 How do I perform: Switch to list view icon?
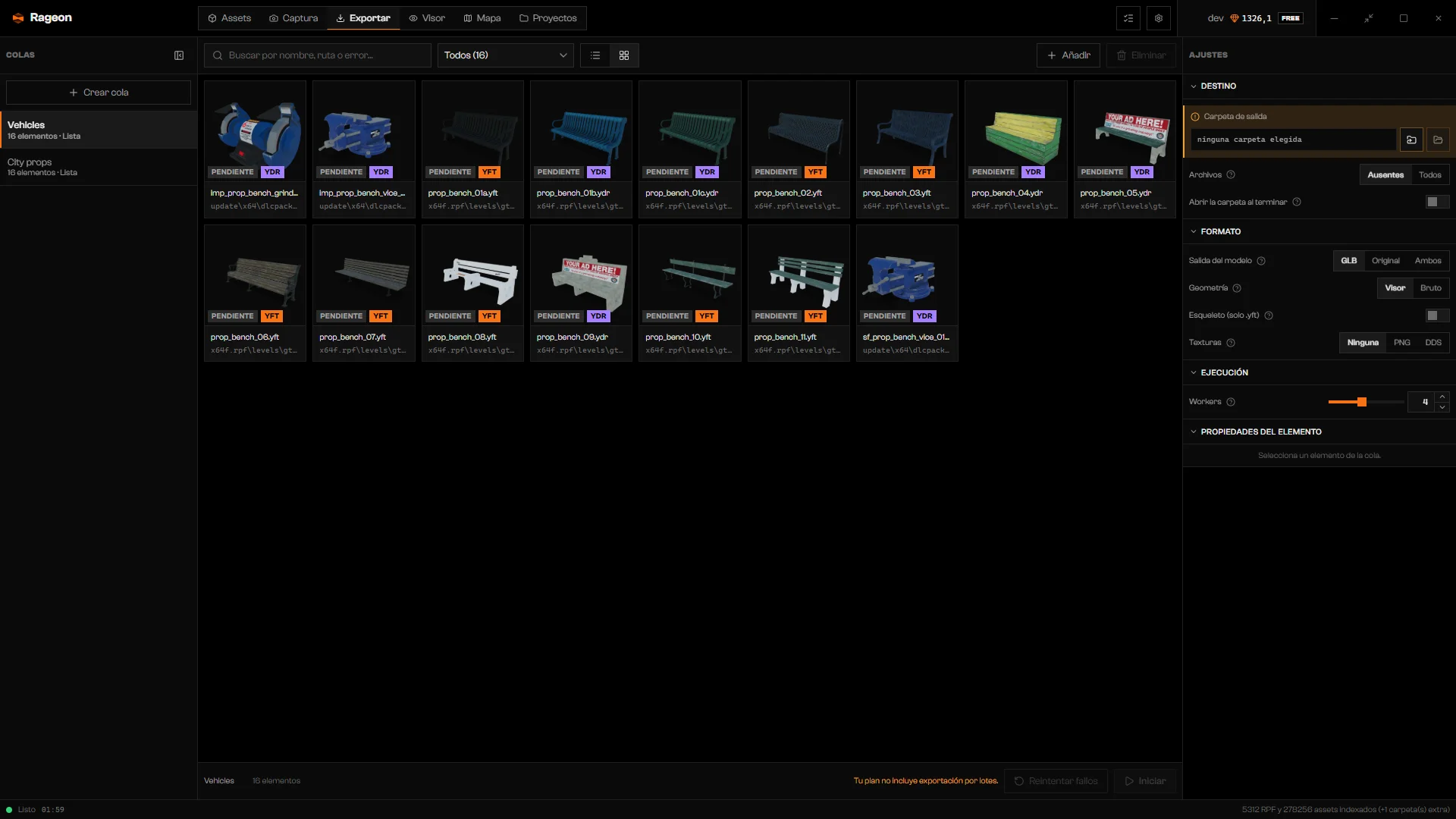595,55
